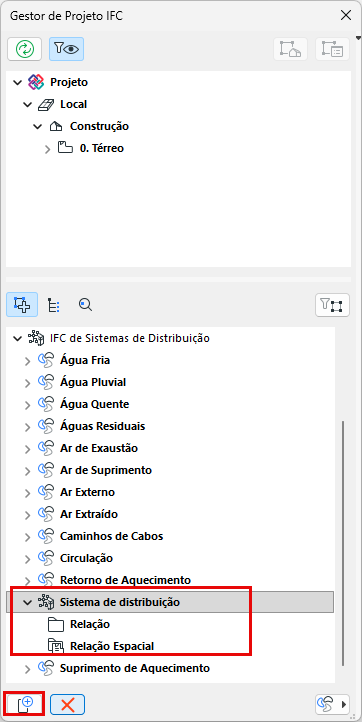
Task: Expand the 0. Térreo story node
Action: click(47, 149)
